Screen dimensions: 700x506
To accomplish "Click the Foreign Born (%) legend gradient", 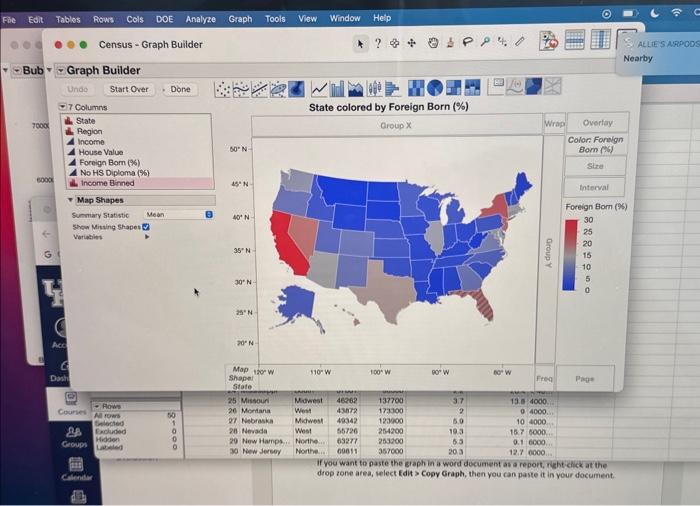I will pyautogui.click(x=570, y=255).
